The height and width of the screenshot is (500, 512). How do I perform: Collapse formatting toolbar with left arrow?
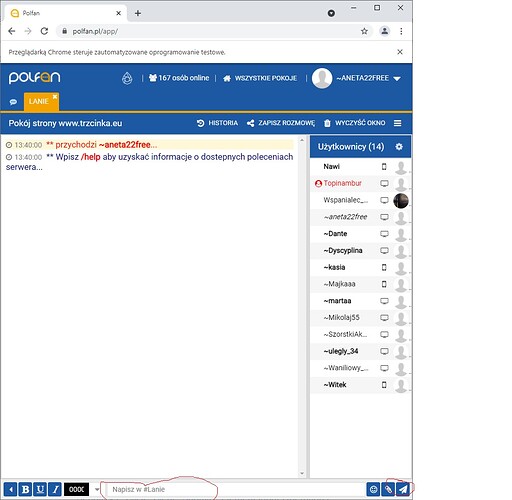[11, 489]
